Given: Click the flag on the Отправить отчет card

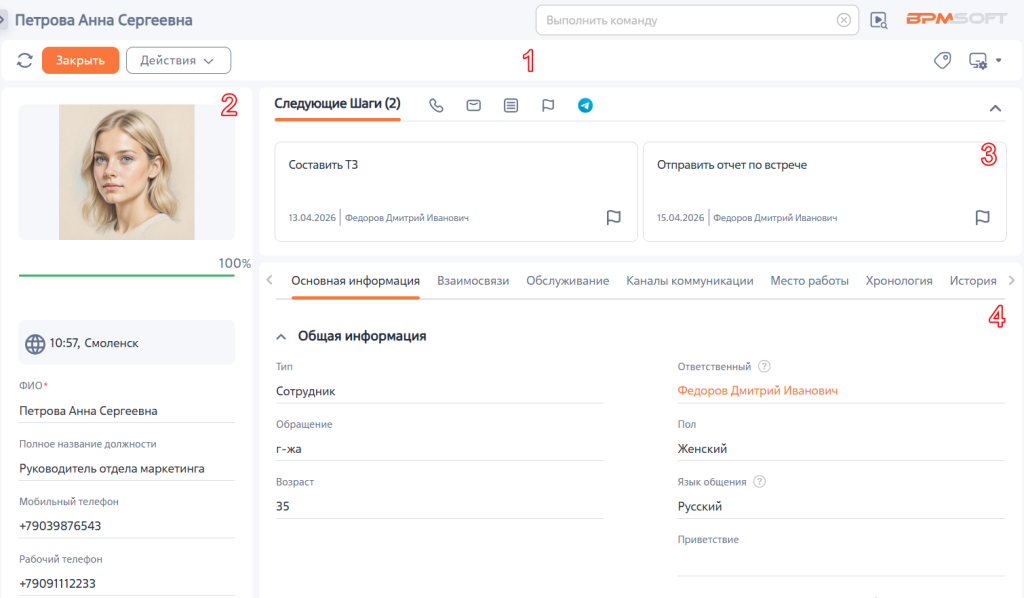Looking at the screenshot, I should coord(982,217).
